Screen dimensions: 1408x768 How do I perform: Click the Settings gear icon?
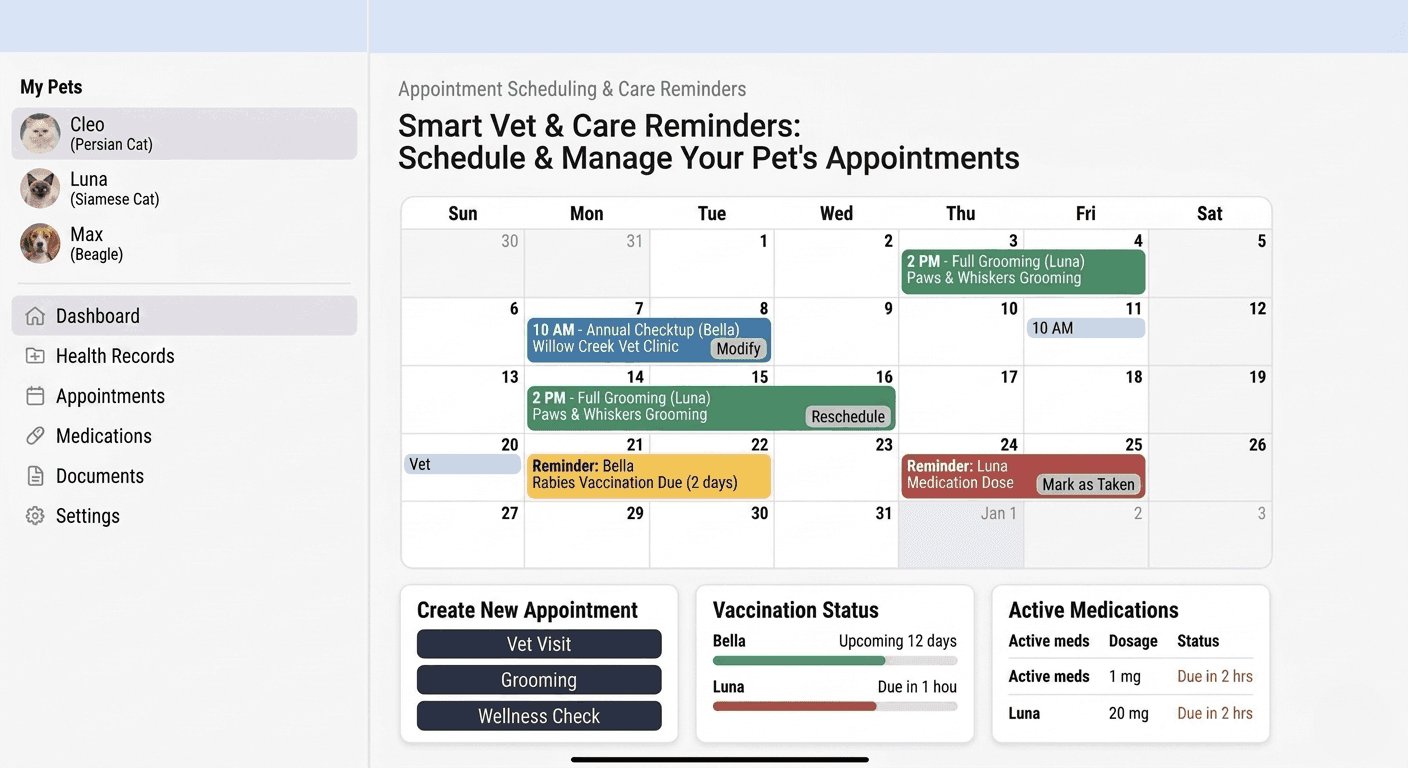(35, 516)
